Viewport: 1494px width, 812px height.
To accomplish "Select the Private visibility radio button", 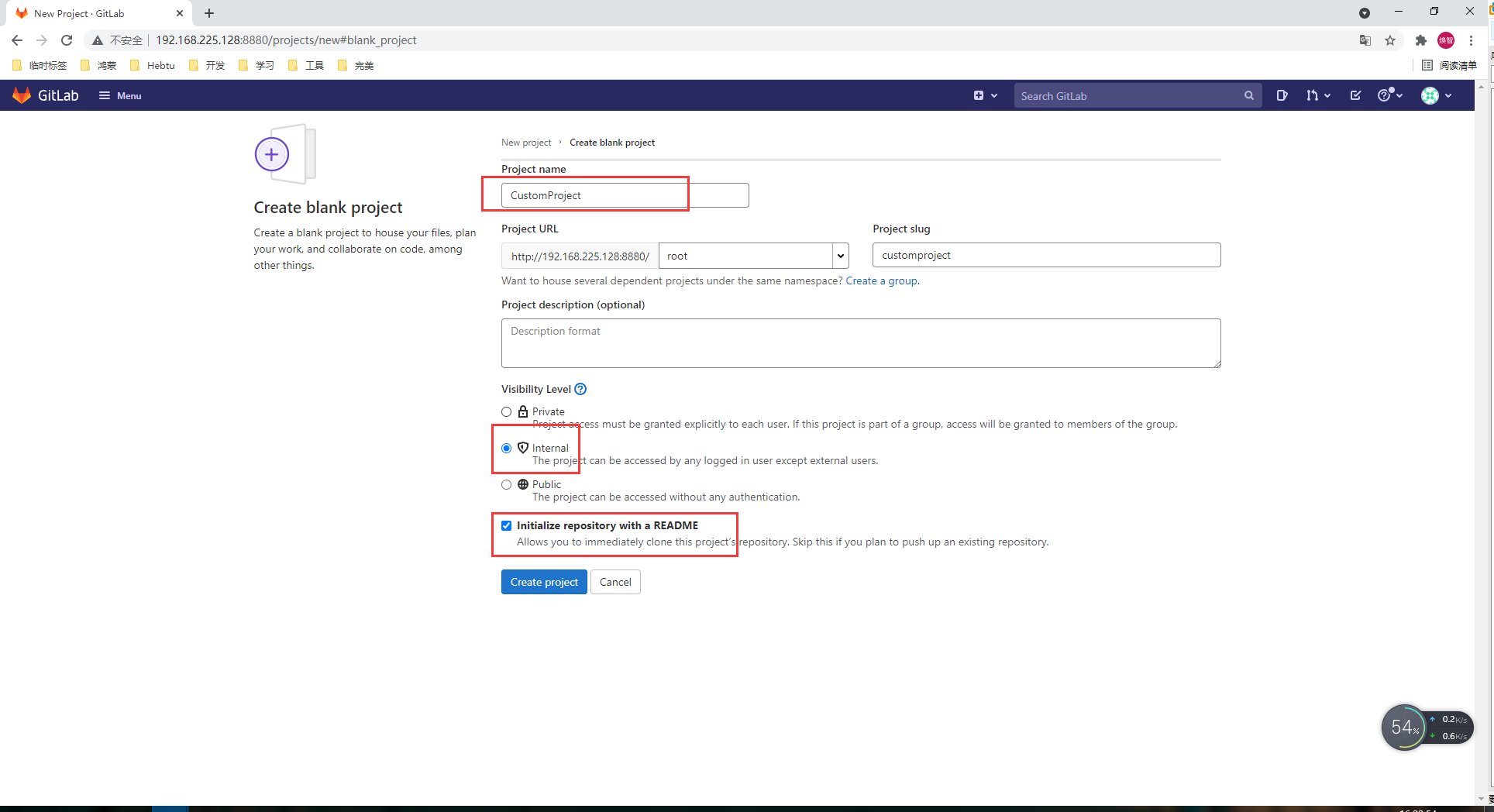I will [507, 412].
